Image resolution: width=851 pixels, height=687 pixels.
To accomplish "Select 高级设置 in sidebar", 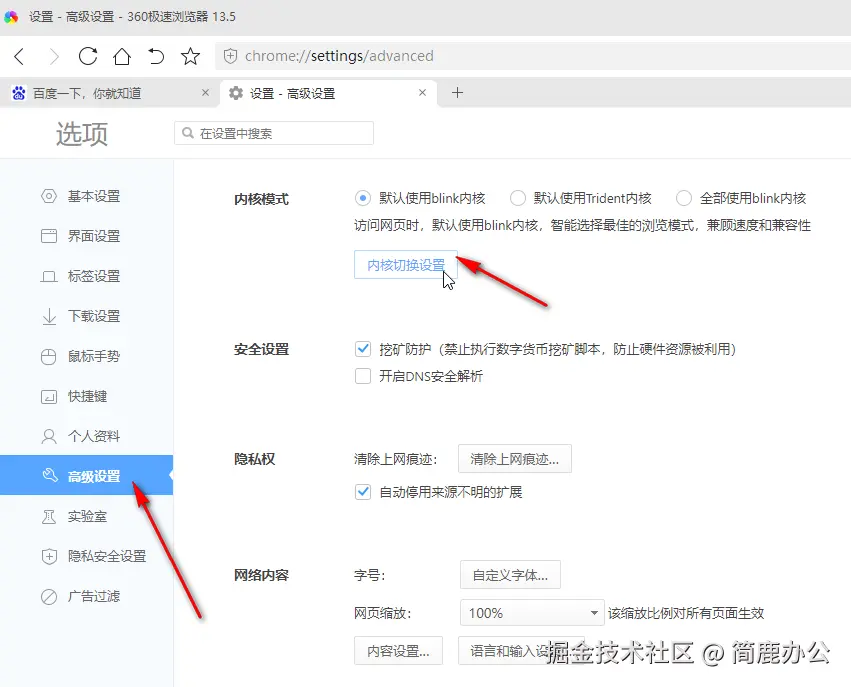I will 86,476.
